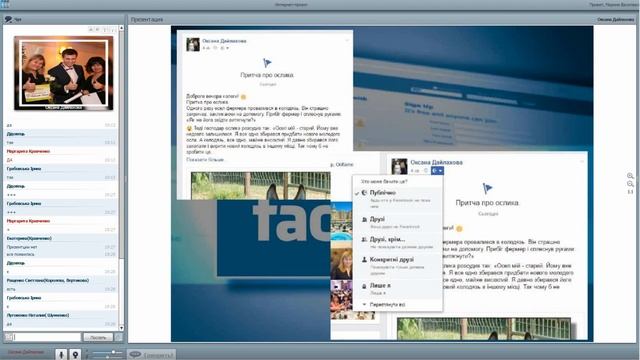Open blue audience selector dropdown on right post

coord(437,171)
